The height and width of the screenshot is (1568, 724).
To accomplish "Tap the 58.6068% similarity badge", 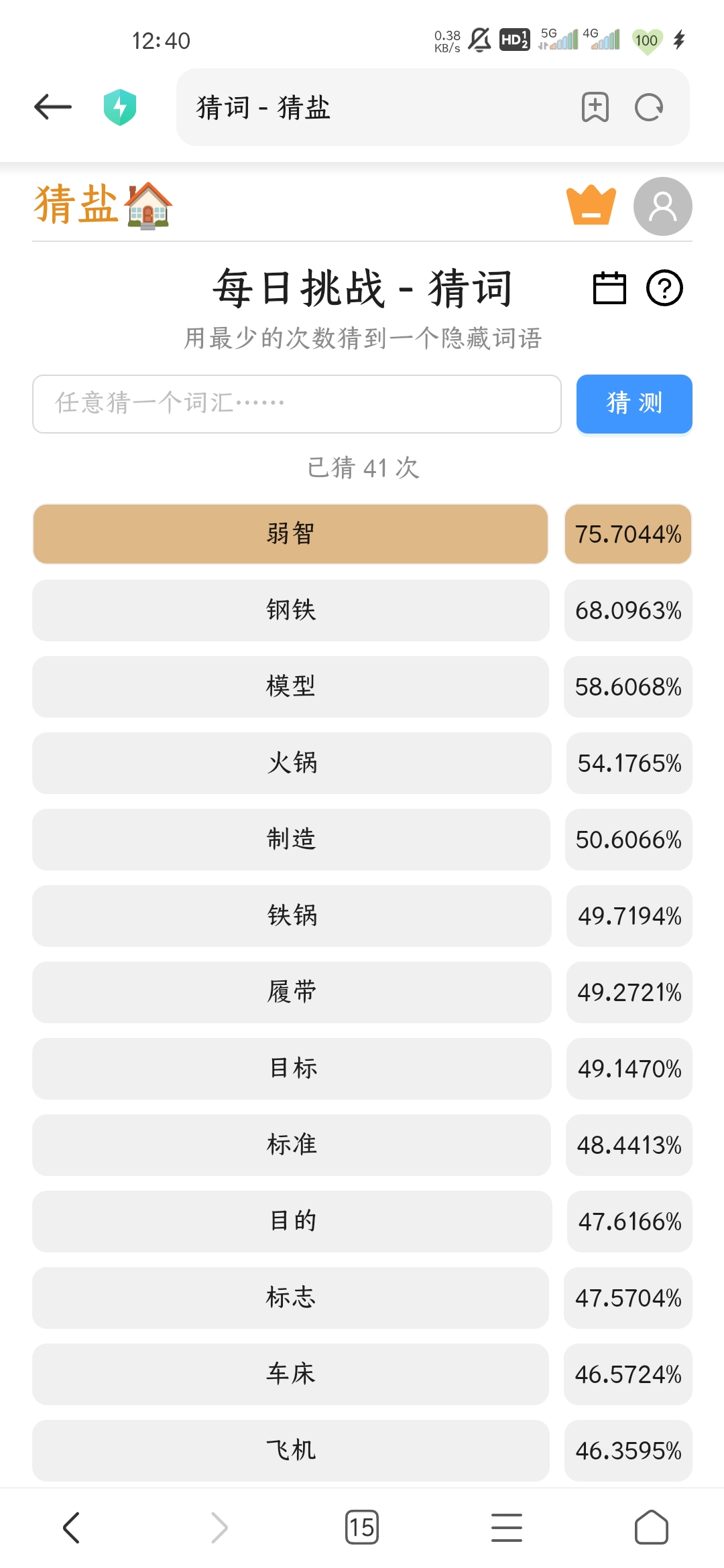I will tap(628, 687).
